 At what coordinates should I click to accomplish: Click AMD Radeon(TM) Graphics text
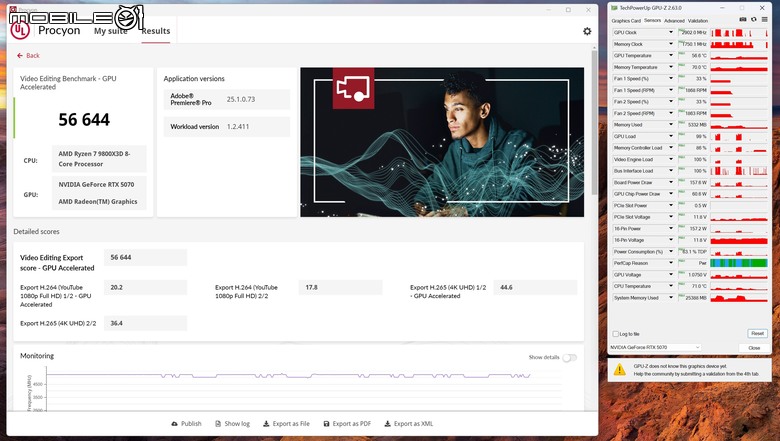pos(98,202)
